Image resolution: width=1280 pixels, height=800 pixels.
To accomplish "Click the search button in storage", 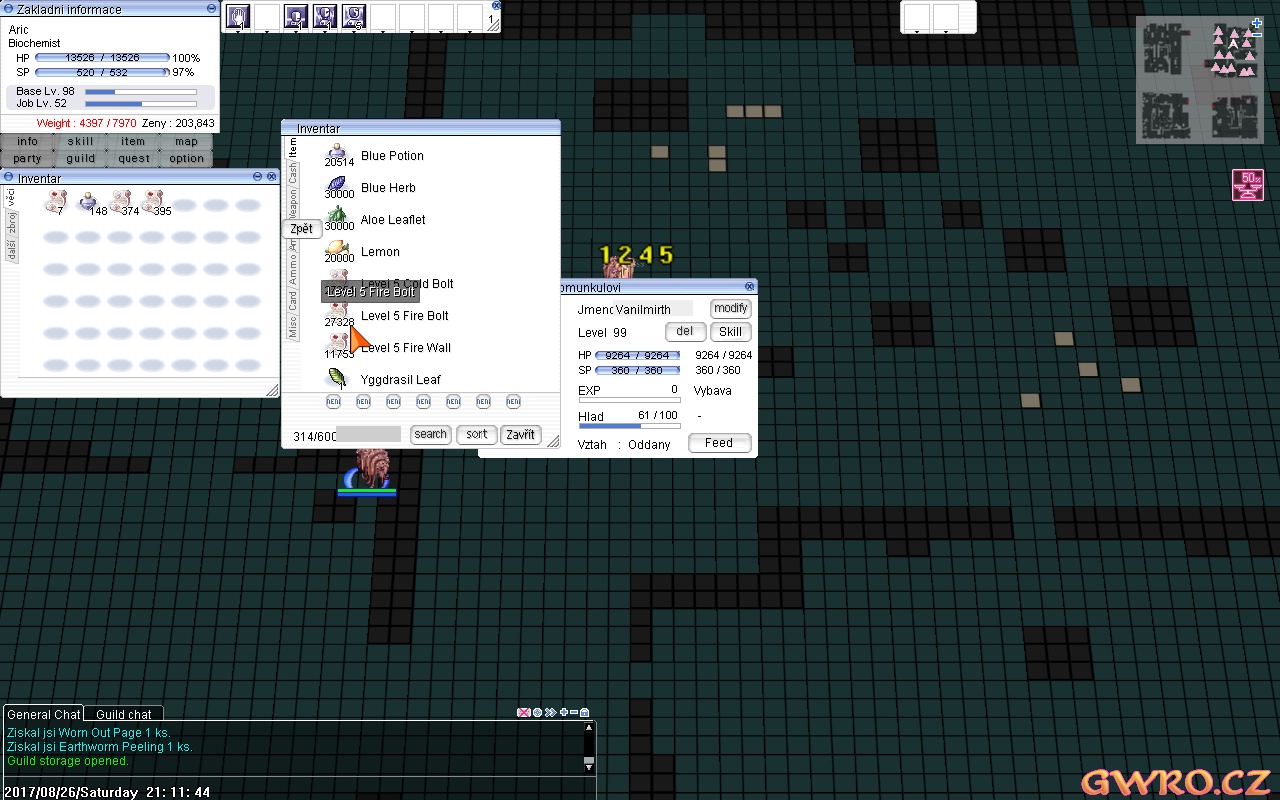I will coord(431,434).
